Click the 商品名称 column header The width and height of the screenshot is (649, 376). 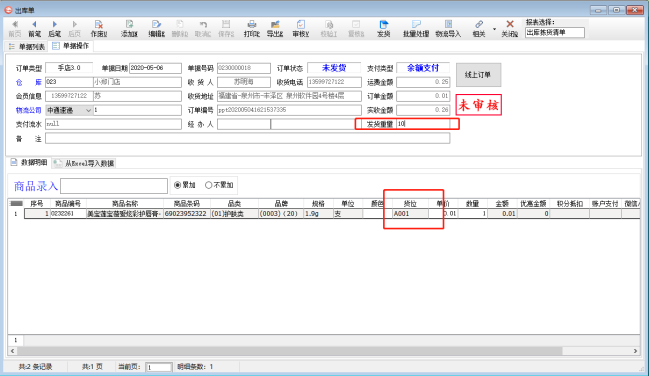pos(125,203)
